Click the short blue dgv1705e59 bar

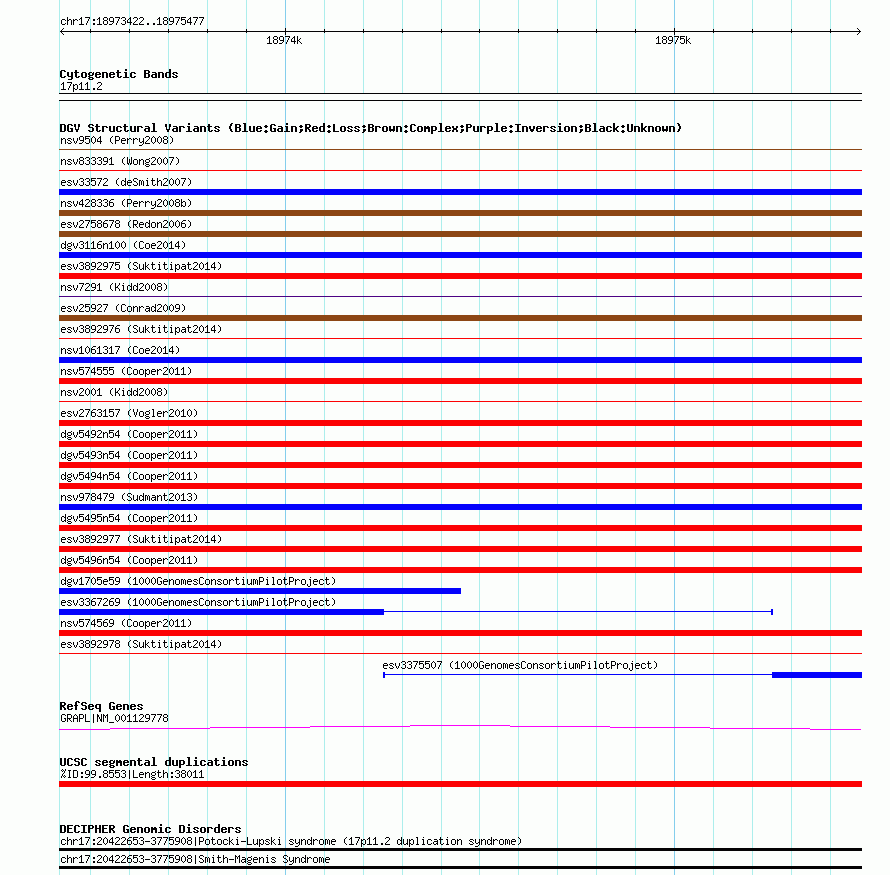click(x=260, y=591)
